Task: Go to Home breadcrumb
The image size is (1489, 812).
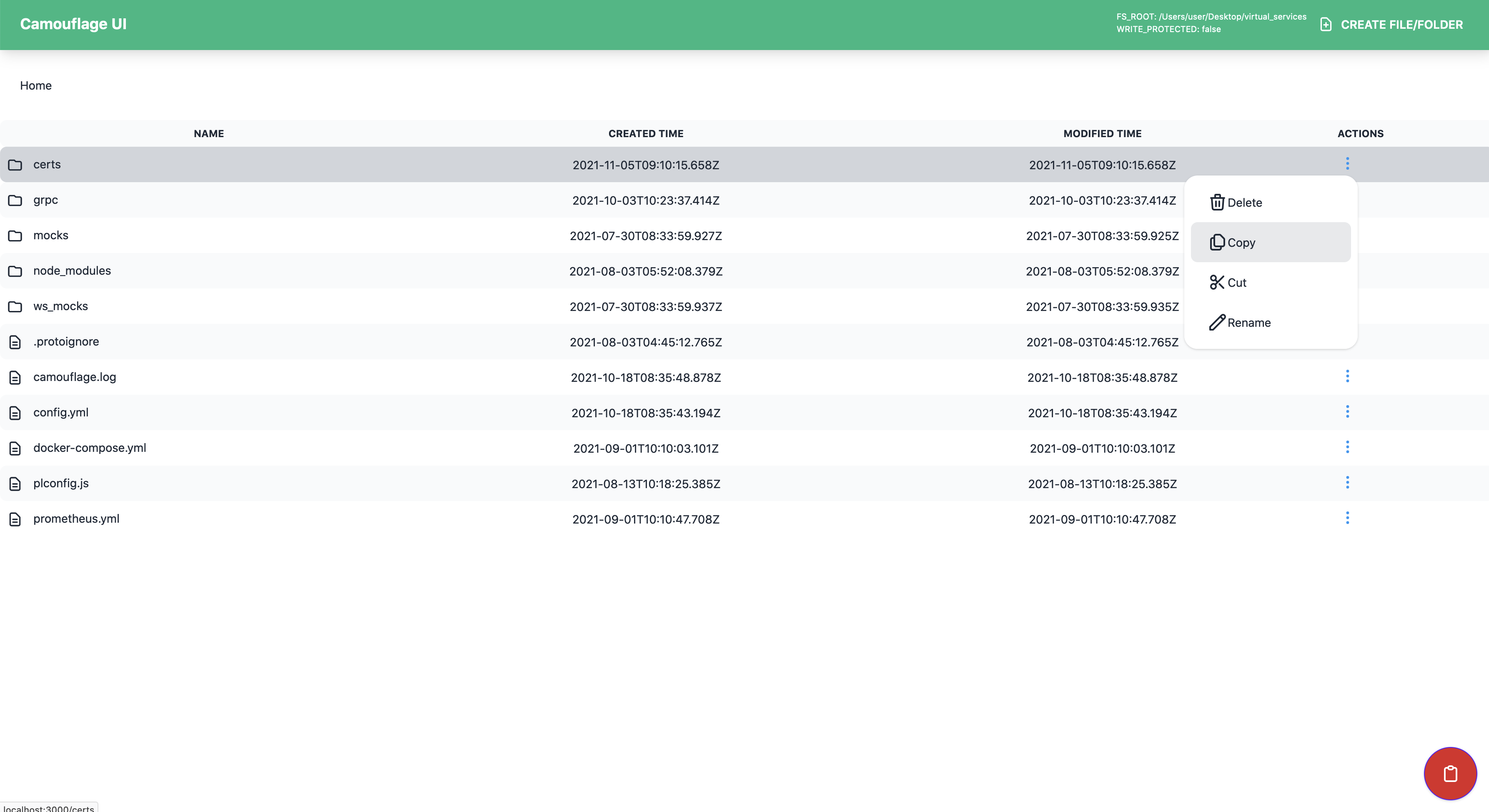Action: [x=36, y=85]
